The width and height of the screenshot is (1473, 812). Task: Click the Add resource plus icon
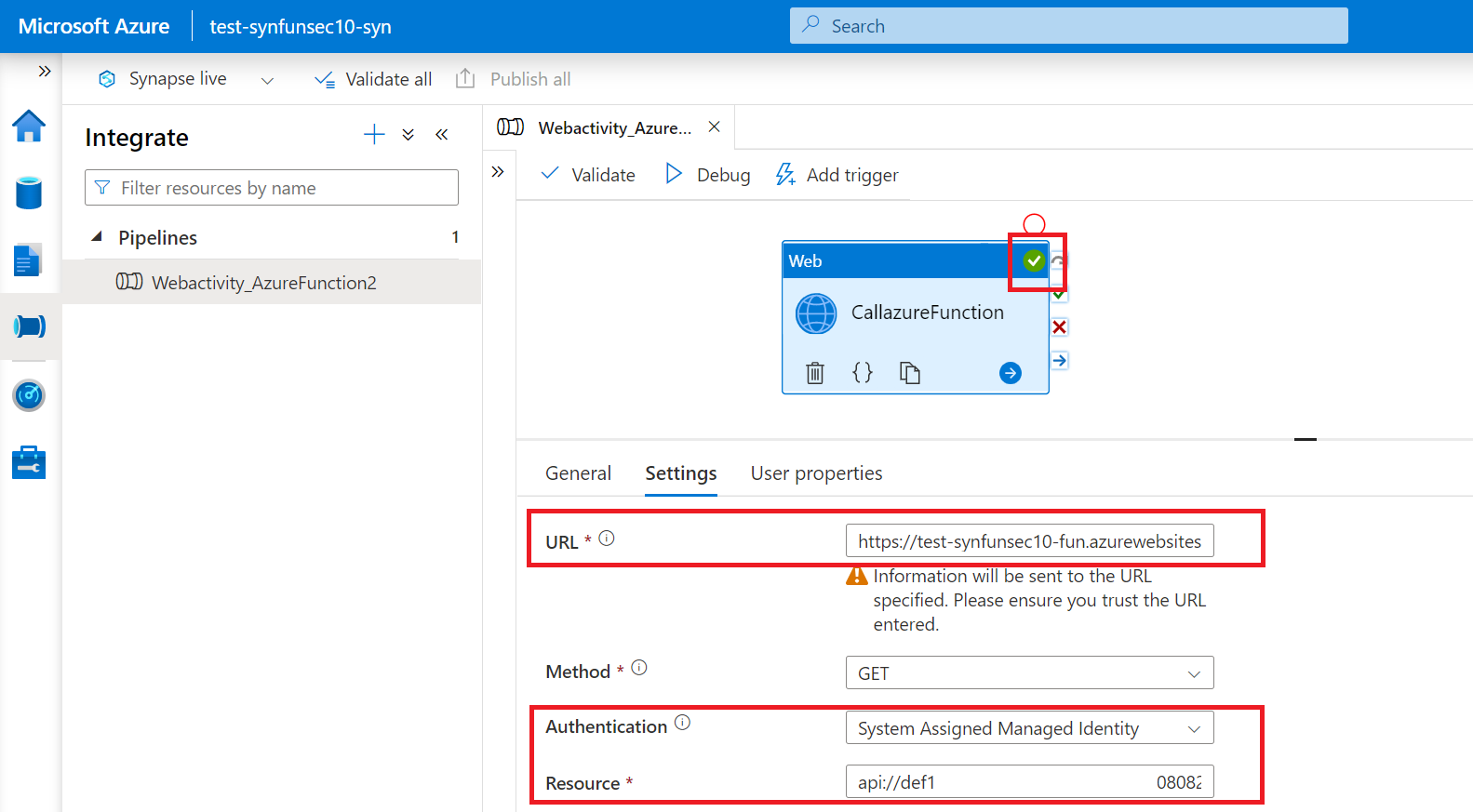click(374, 135)
